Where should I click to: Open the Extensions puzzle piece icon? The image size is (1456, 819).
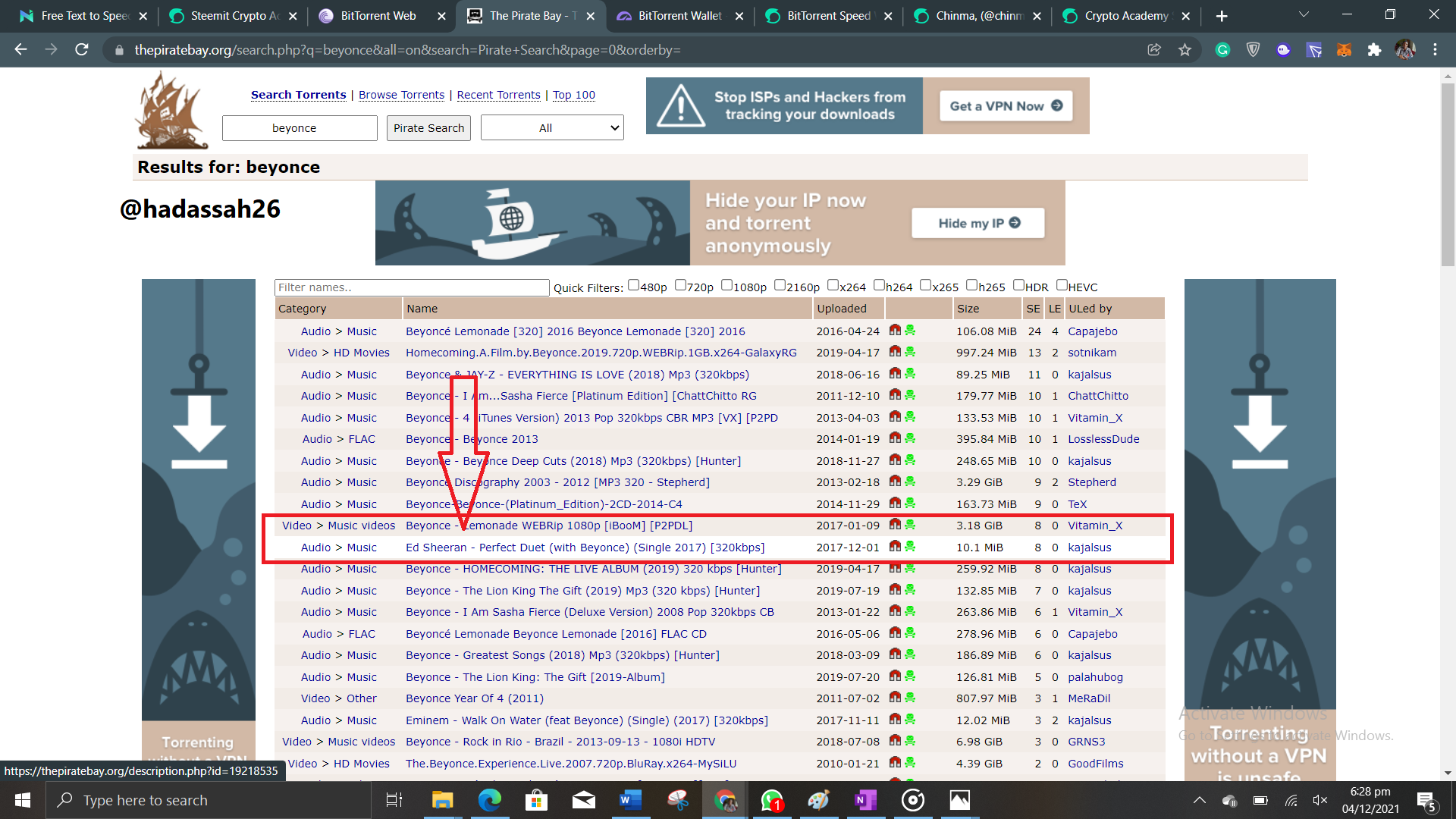coord(1374,50)
